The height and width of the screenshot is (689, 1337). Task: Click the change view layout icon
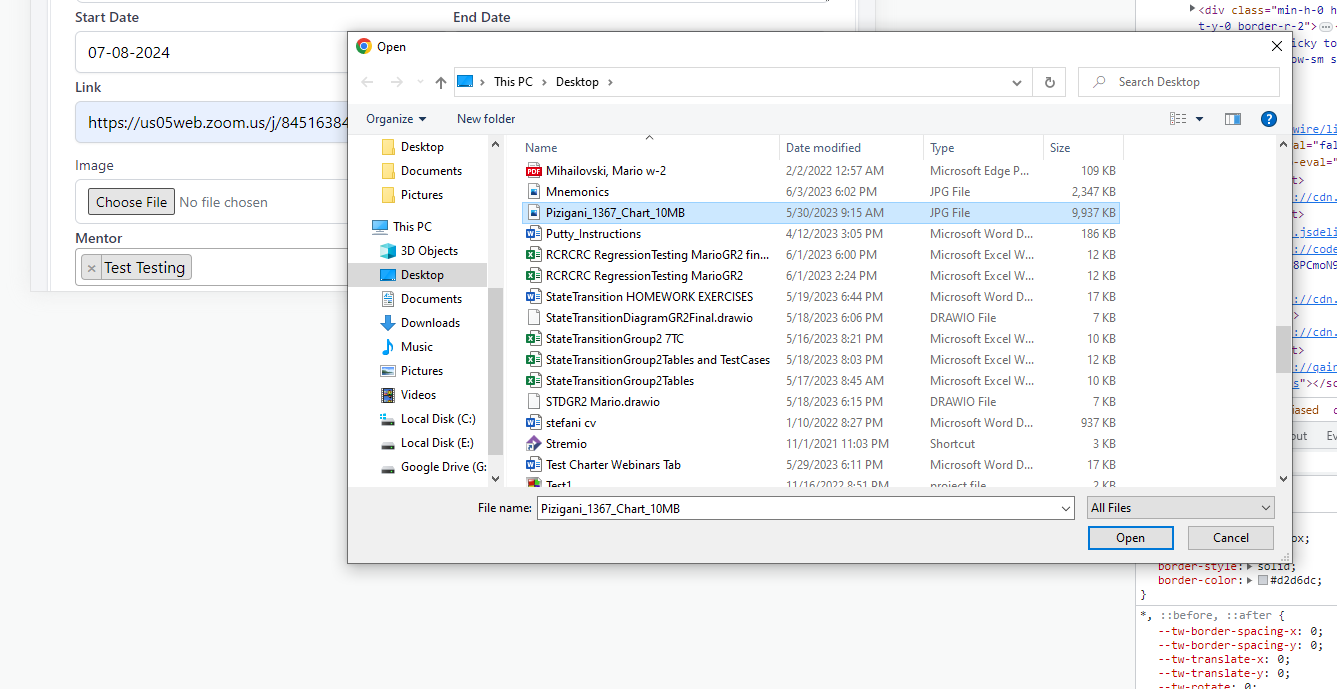(1178, 119)
